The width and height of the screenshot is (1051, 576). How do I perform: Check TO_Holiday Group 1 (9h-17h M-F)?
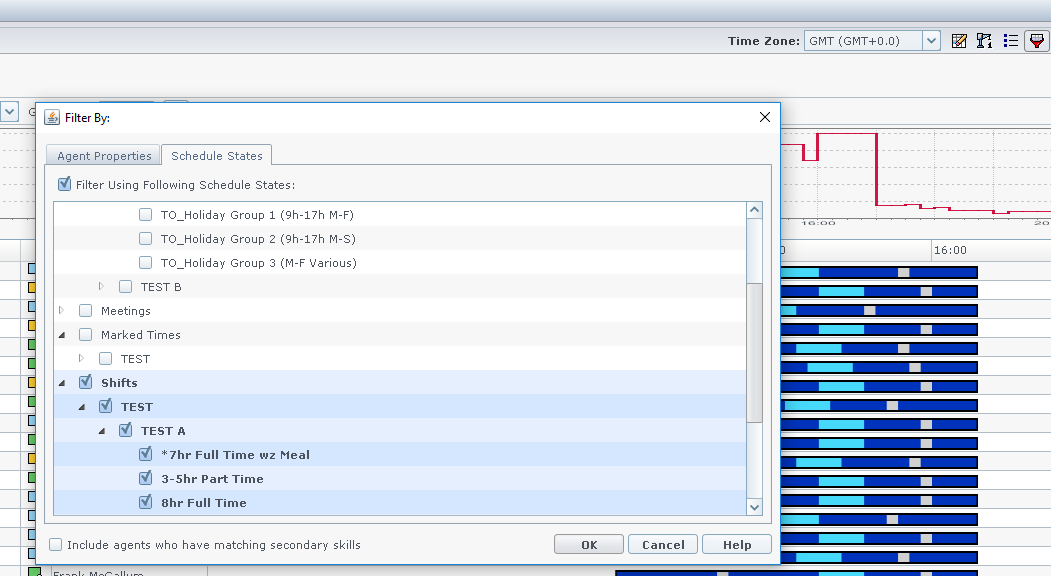tap(145, 215)
